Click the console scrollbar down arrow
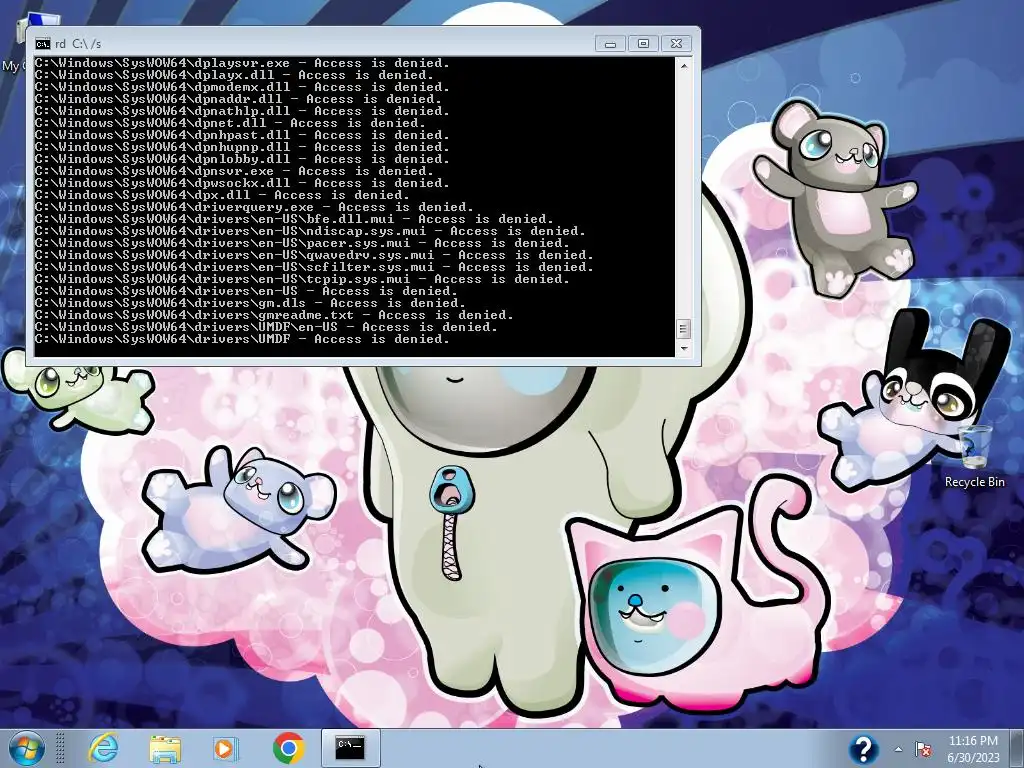This screenshot has height=768, width=1024. click(x=684, y=349)
